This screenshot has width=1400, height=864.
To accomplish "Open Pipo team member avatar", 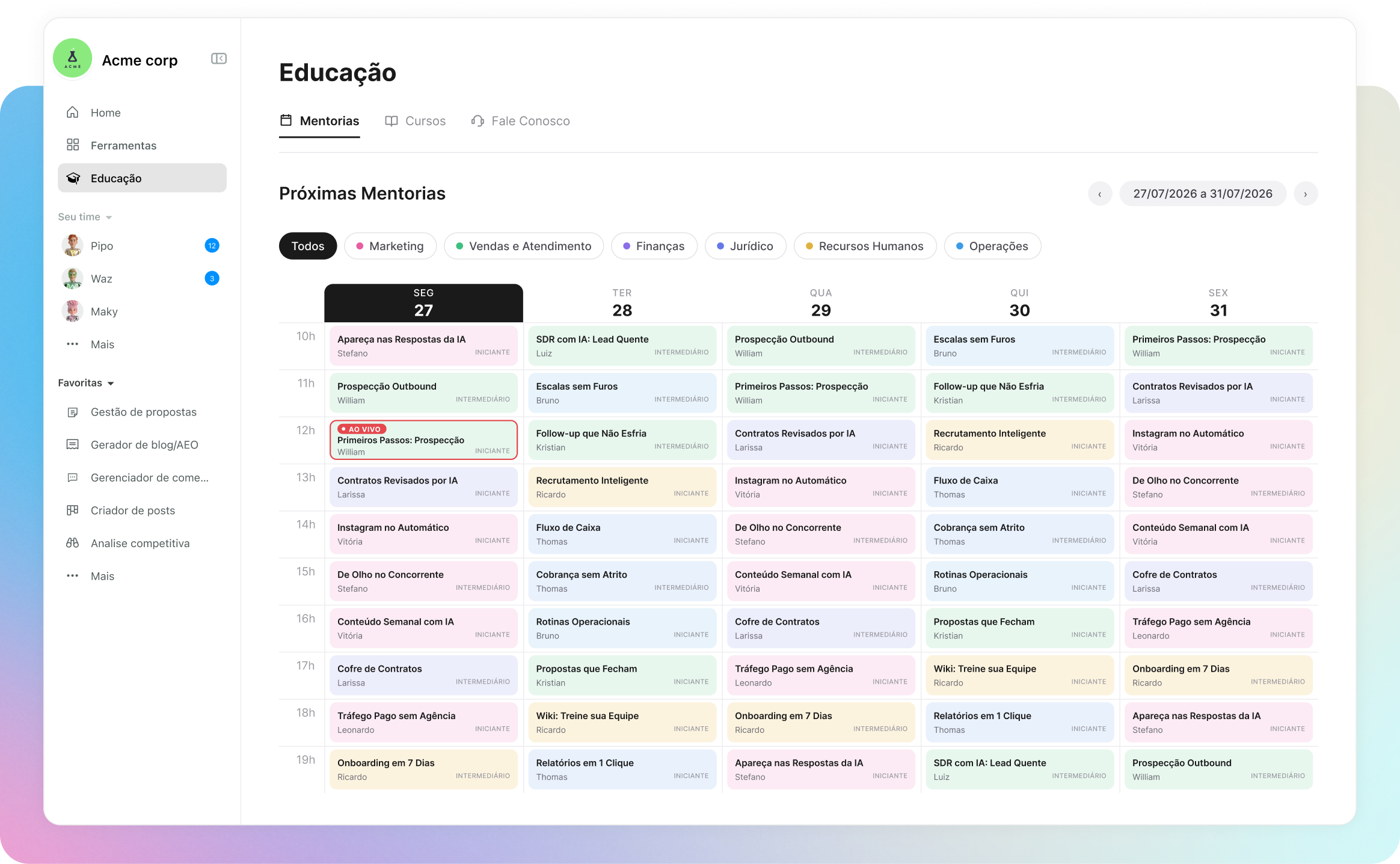I will click(73, 245).
